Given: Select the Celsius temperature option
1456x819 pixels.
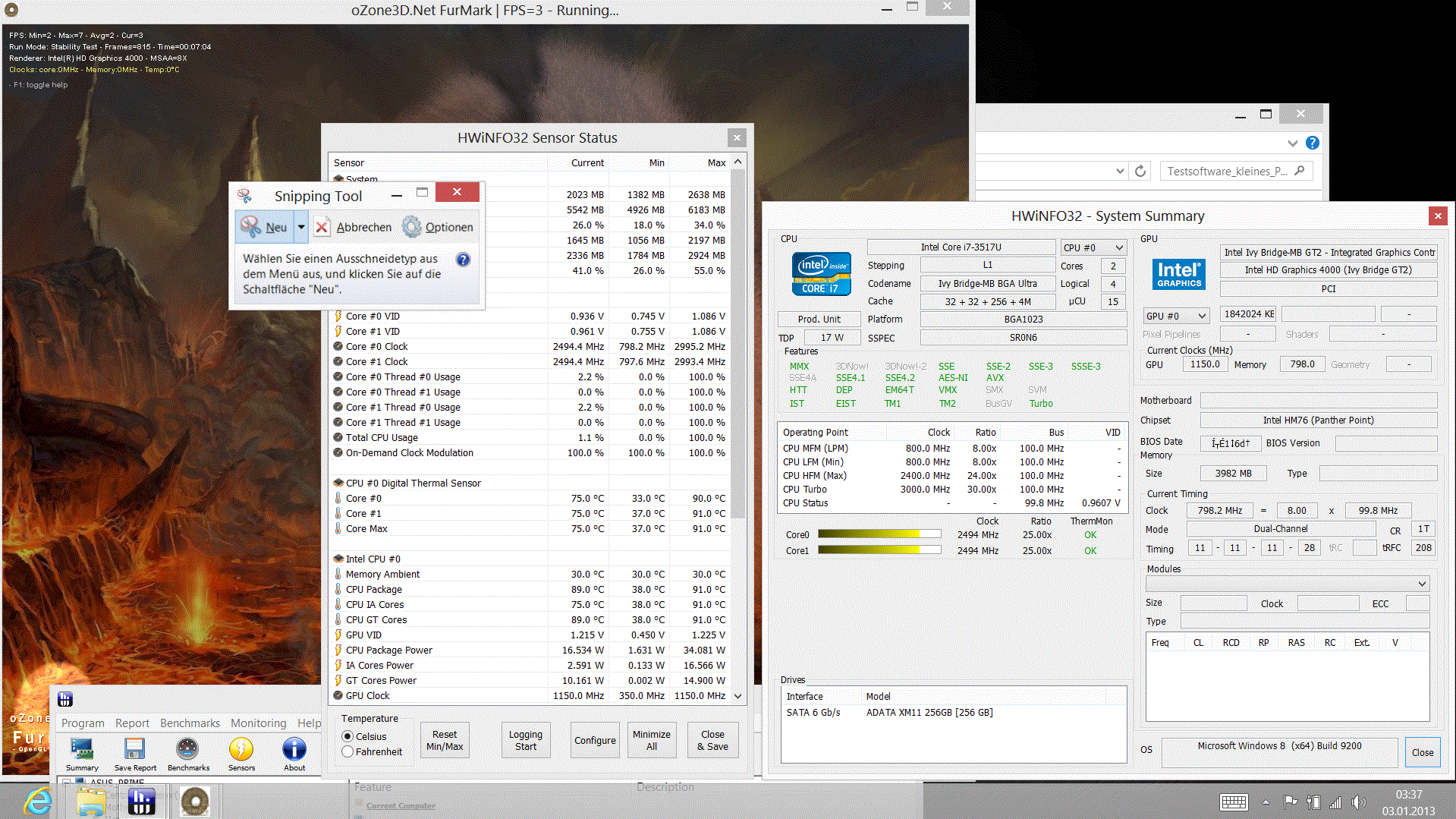Looking at the screenshot, I should pyautogui.click(x=347, y=736).
